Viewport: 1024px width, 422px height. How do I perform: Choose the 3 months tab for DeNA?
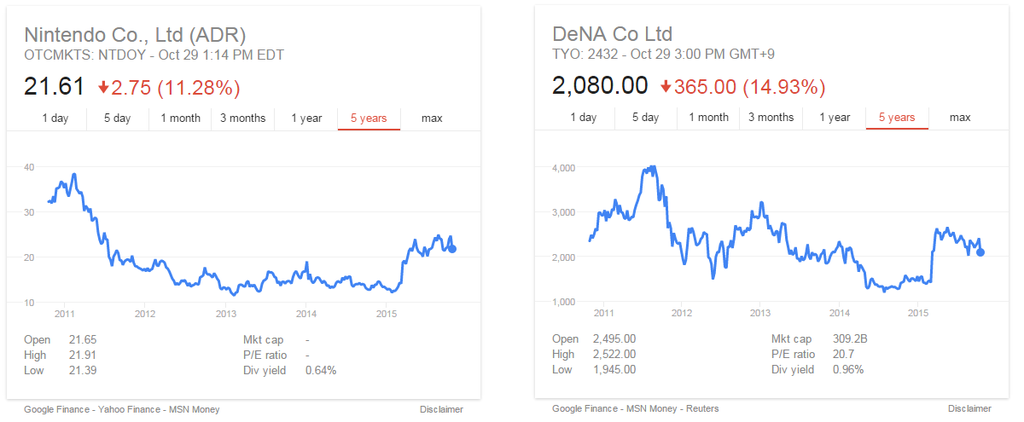pos(771,117)
